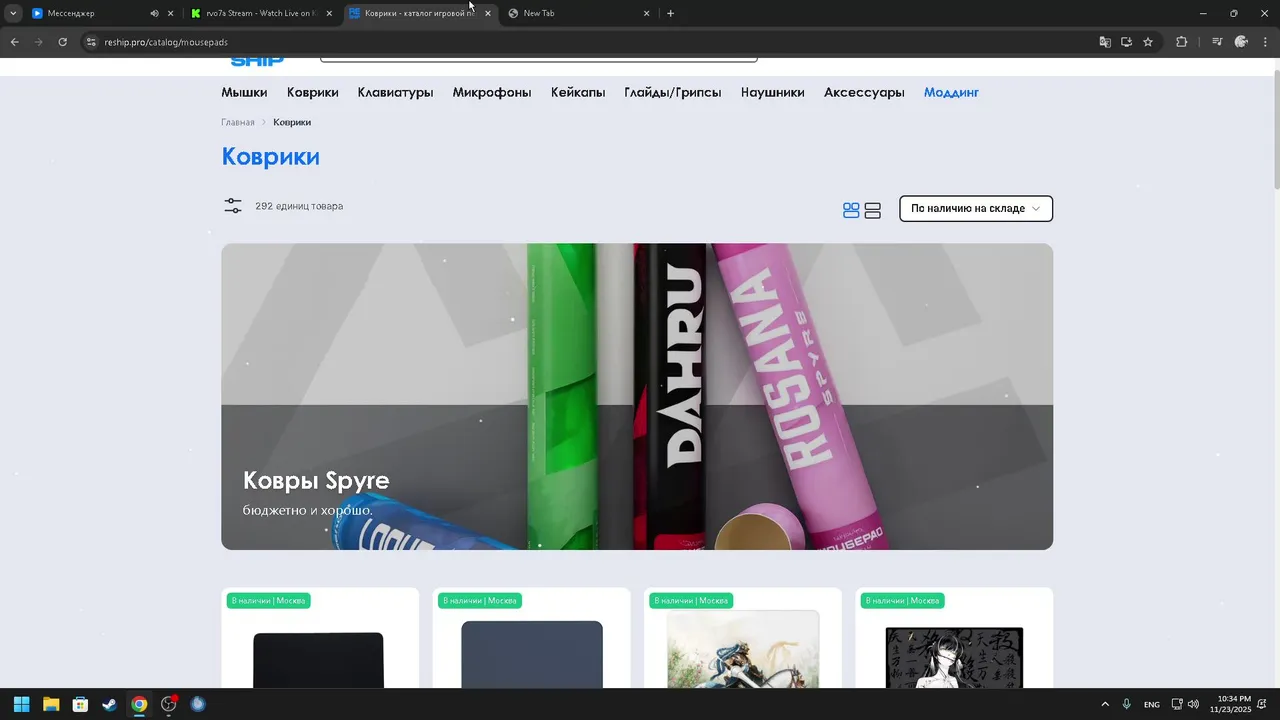This screenshot has width=1280, height=720.
Task: Open the Chrome profile avatar
Action: (1242, 42)
